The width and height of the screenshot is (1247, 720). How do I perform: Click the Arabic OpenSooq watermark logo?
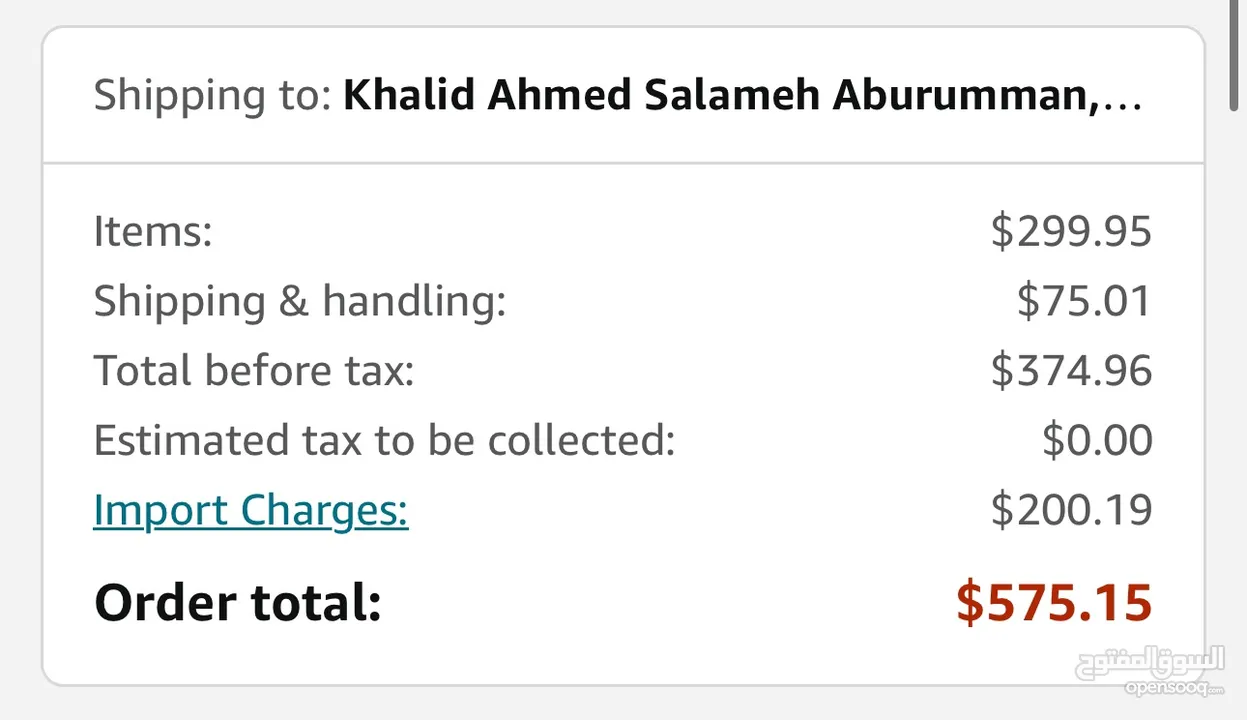[x=1150, y=664]
